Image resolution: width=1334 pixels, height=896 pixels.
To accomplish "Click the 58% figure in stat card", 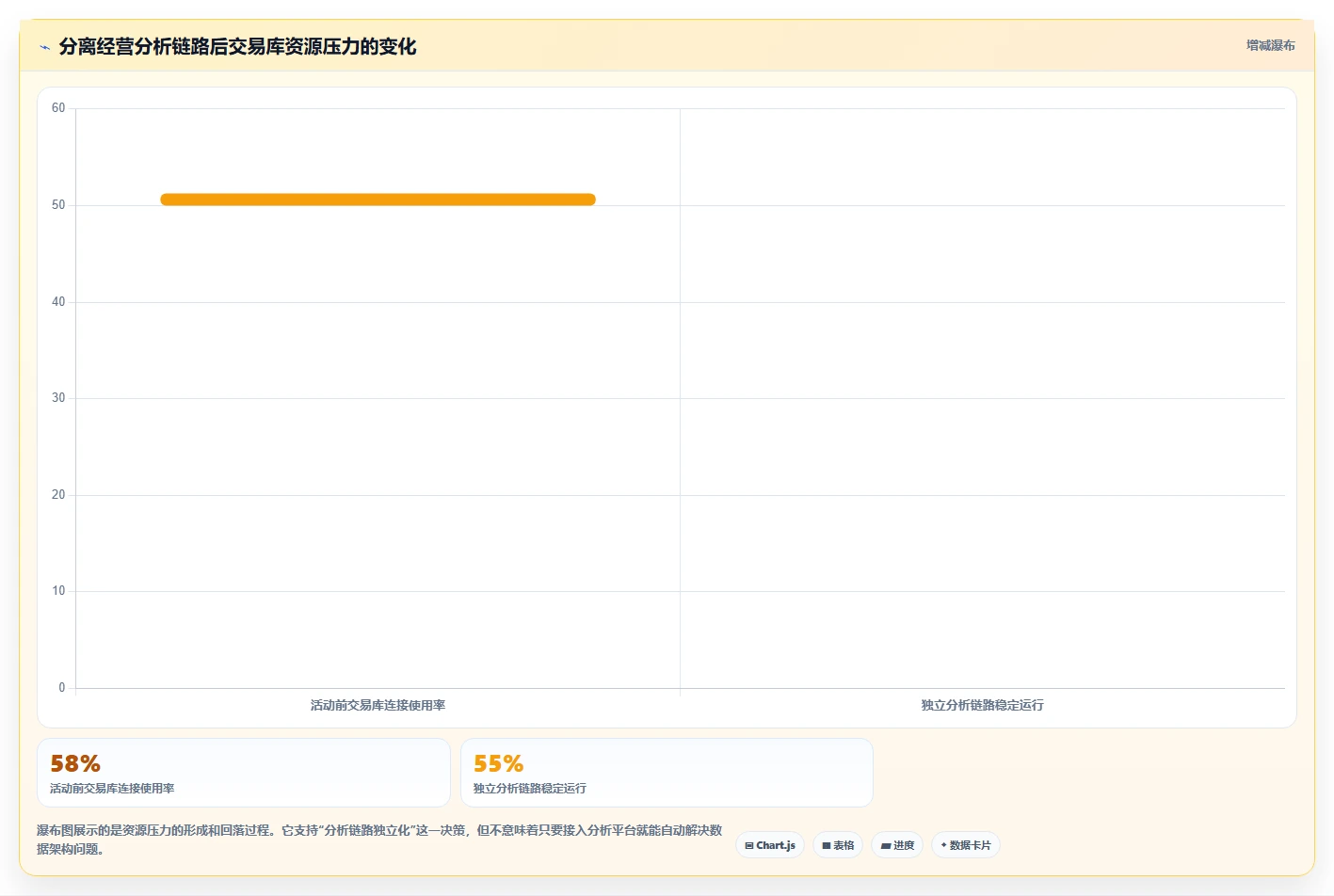I will (75, 763).
